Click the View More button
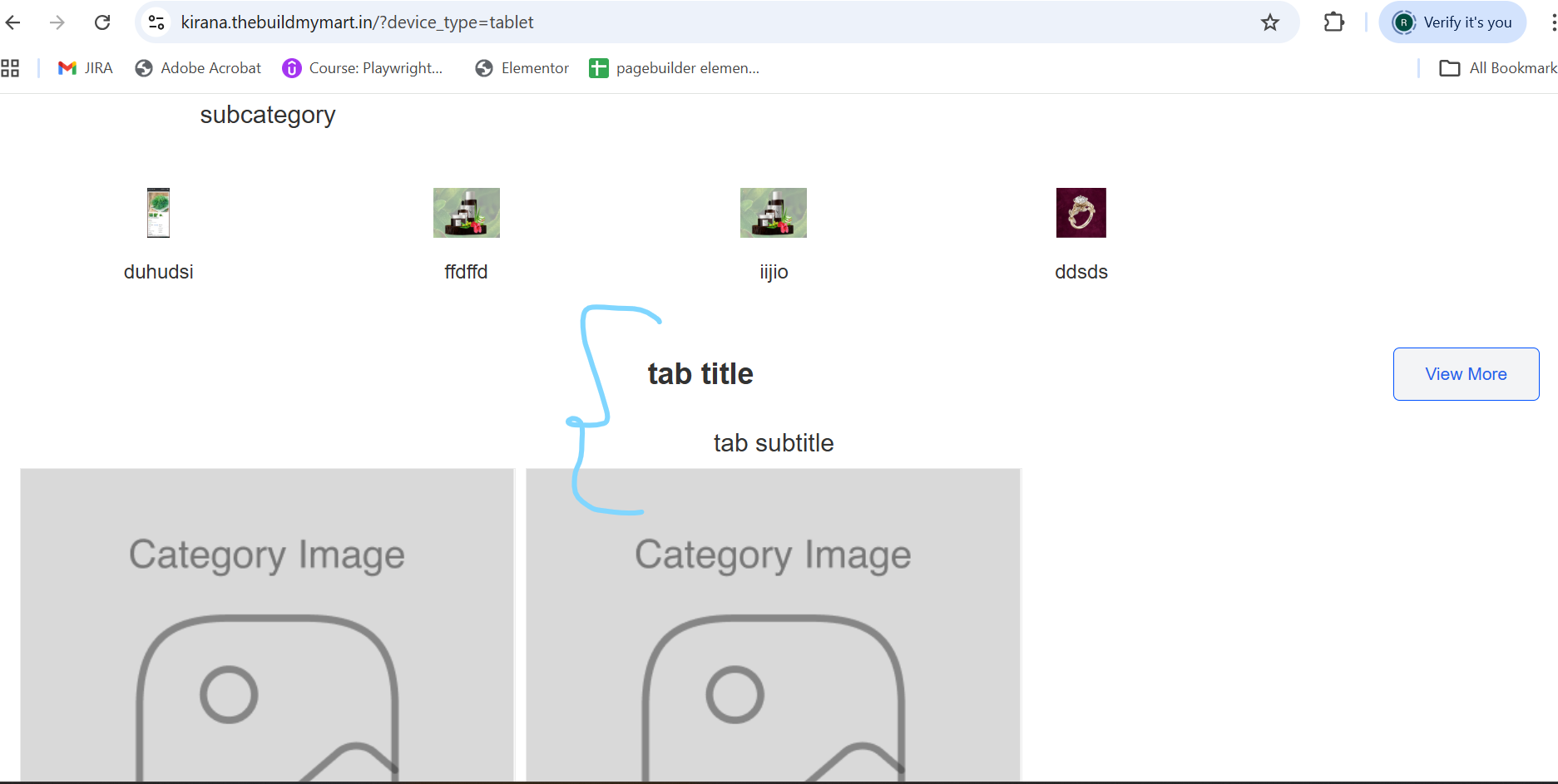 click(1466, 374)
